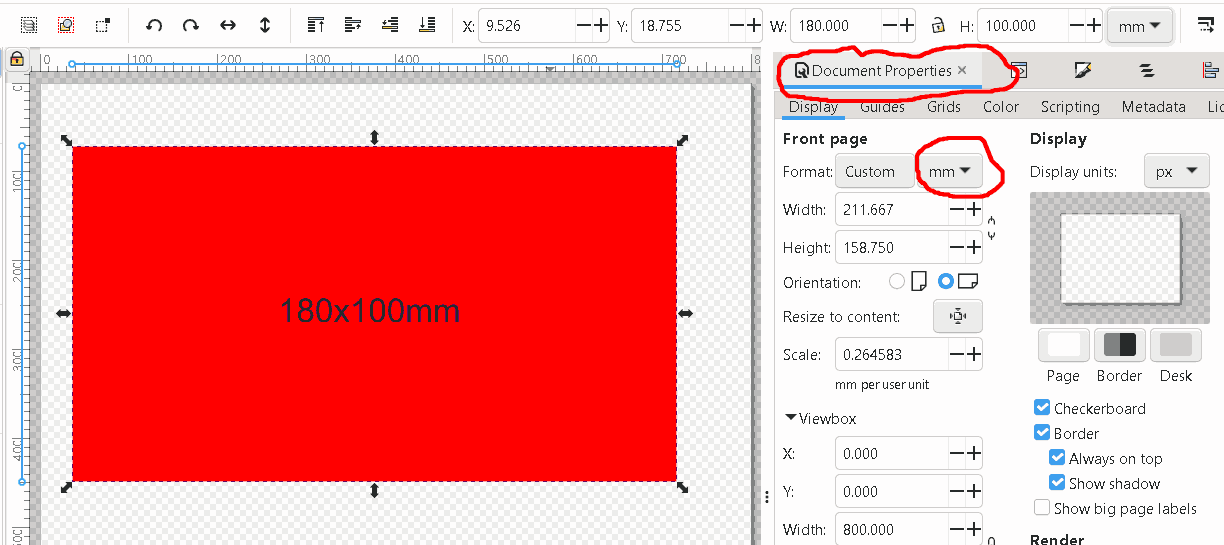Open Front page mm units dropdown
1224x545 pixels.
950,171
